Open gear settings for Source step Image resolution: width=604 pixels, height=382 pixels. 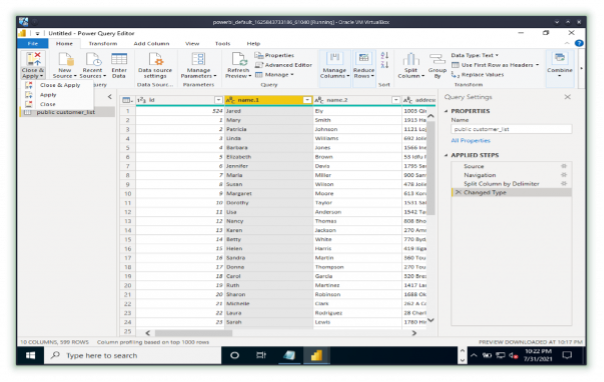[x=564, y=166]
